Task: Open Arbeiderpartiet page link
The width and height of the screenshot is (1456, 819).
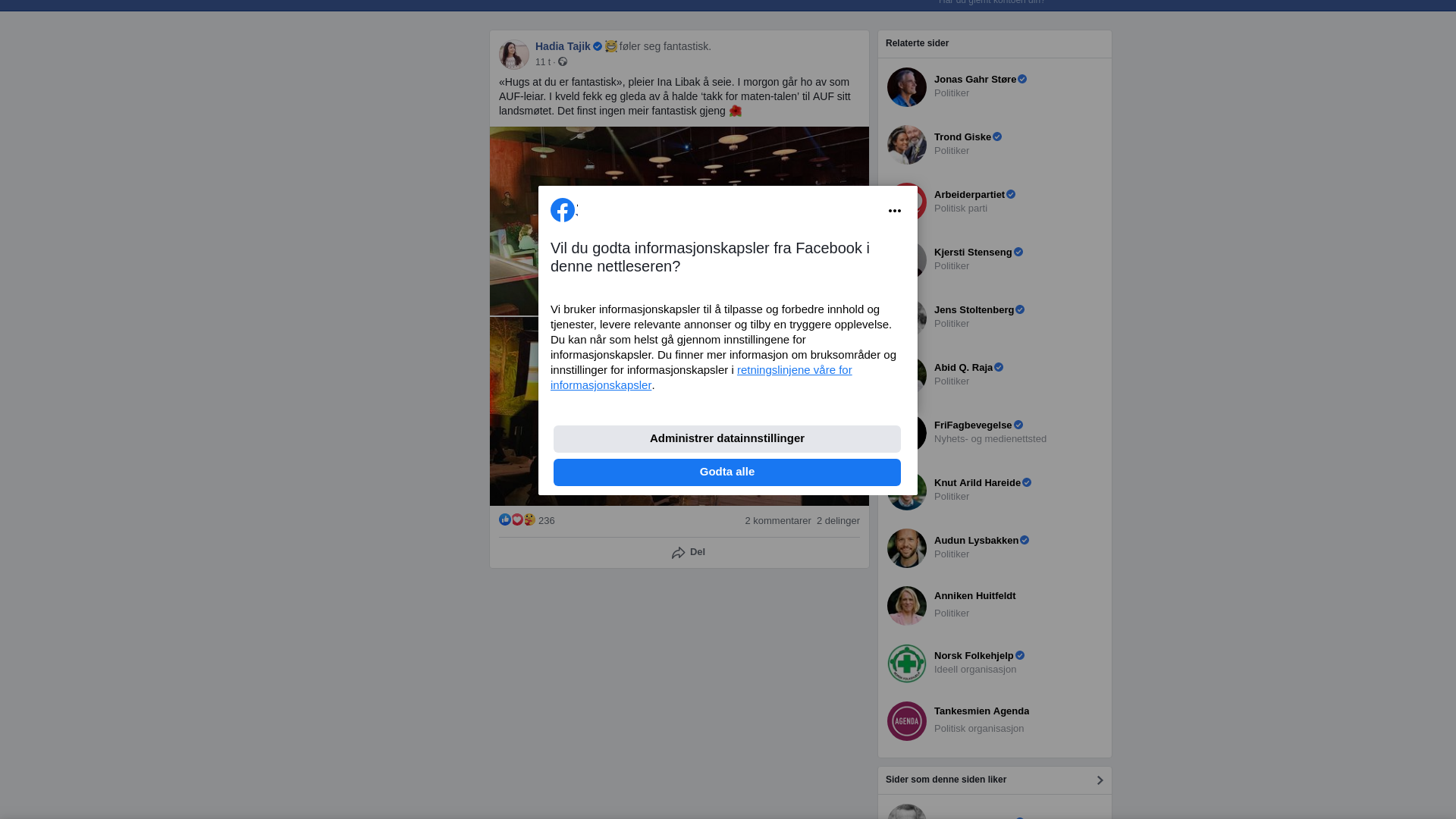Action: pyautogui.click(x=969, y=195)
